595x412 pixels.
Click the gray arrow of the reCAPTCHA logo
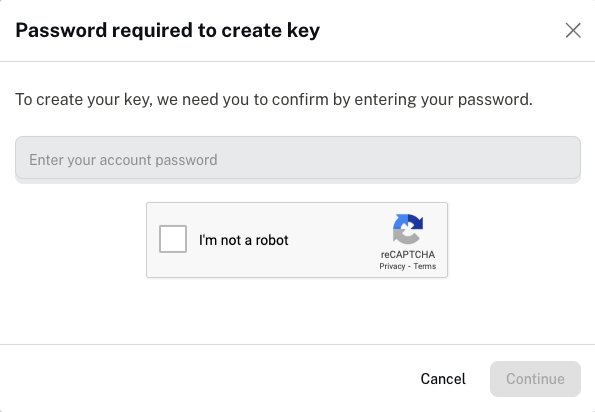(x=405, y=237)
